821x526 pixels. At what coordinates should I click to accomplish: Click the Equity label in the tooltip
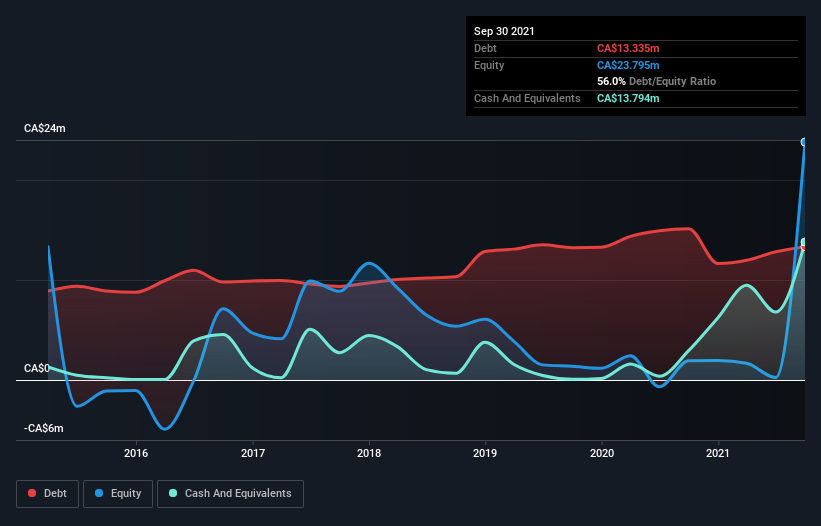489,65
